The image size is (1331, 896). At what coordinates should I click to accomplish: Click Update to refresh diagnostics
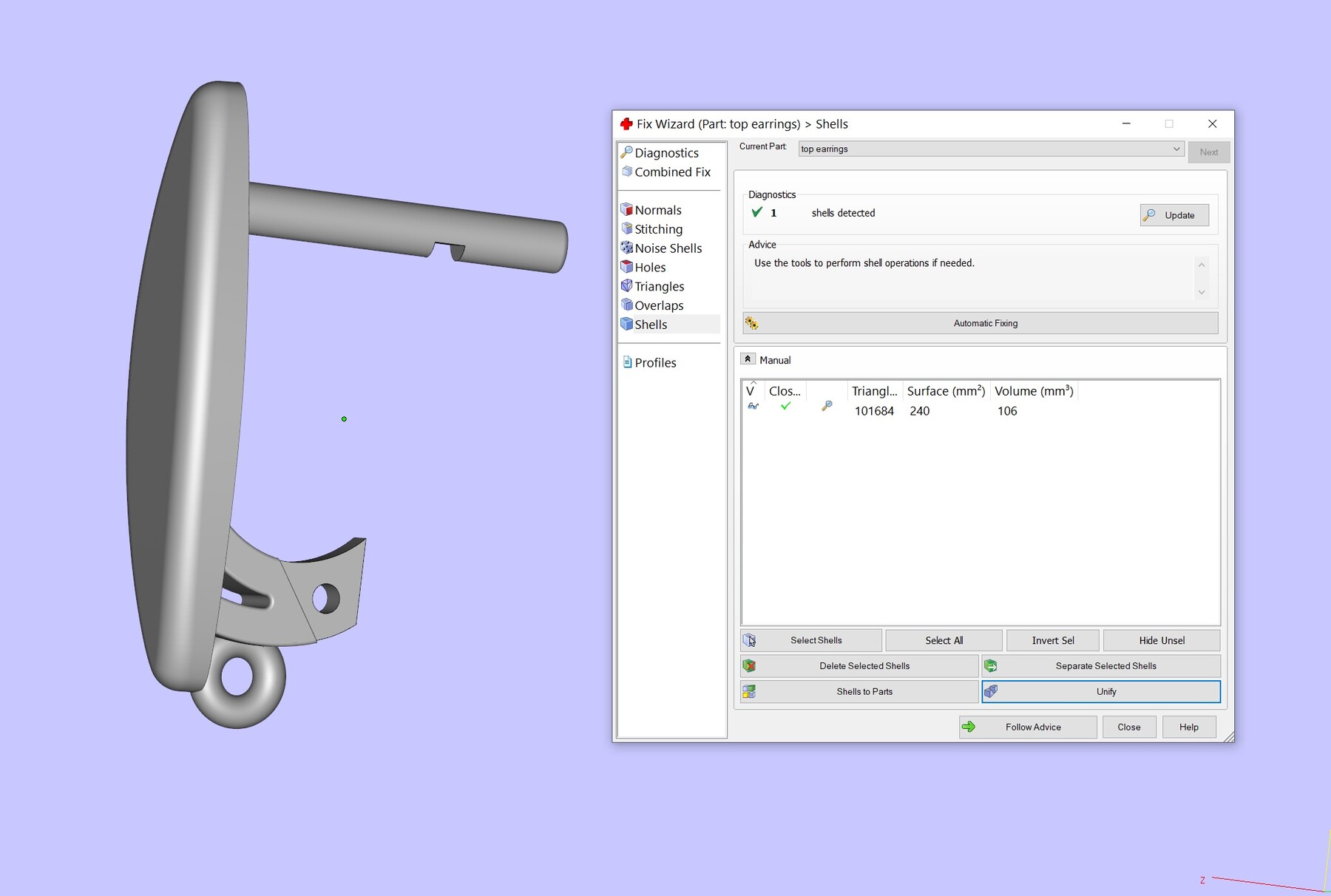(x=1174, y=215)
